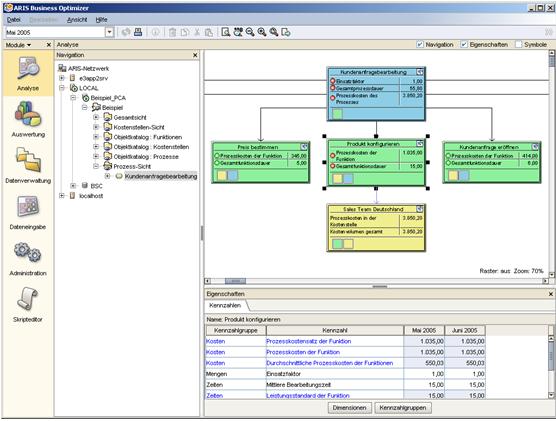Image resolution: width=556 pixels, height=421 pixels.
Task: Click the zoom in magnifier icon
Action: [262, 32]
